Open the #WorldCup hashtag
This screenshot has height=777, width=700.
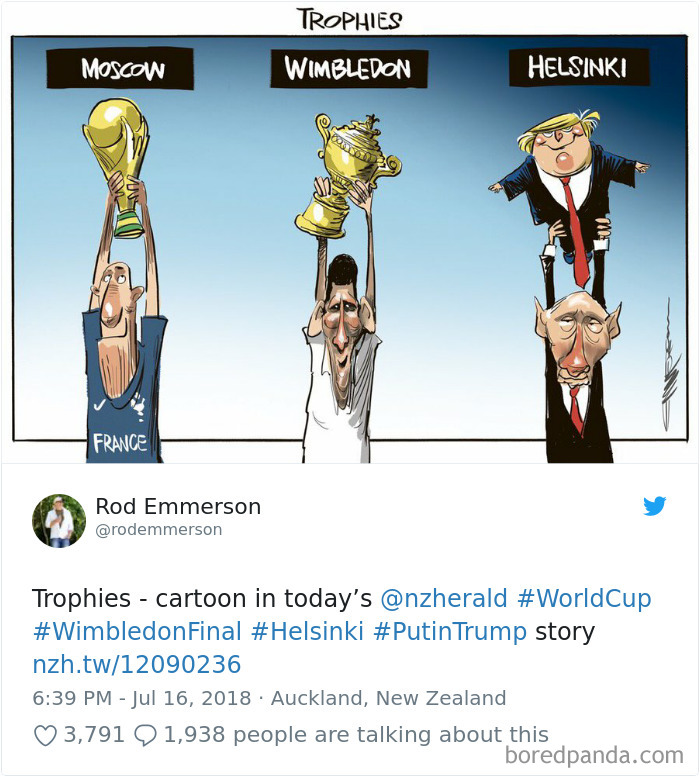click(x=584, y=598)
